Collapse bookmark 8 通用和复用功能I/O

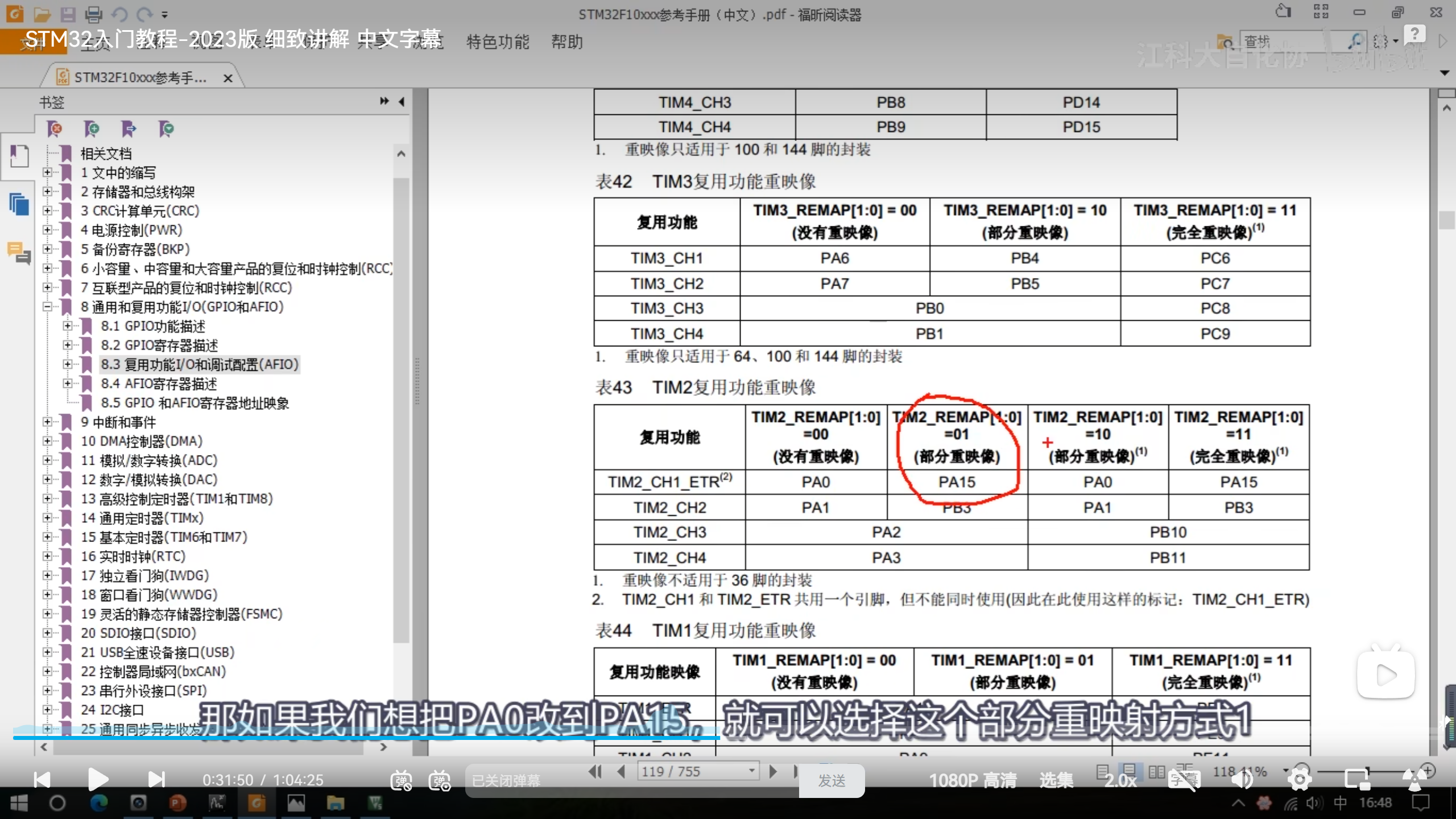point(48,307)
